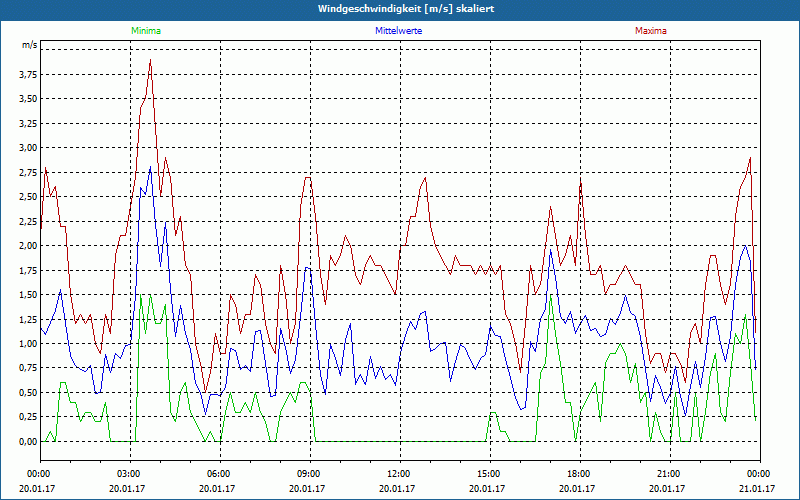Click the 06:00 time label
The height and width of the screenshot is (500, 800).
click(x=220, y=474)
